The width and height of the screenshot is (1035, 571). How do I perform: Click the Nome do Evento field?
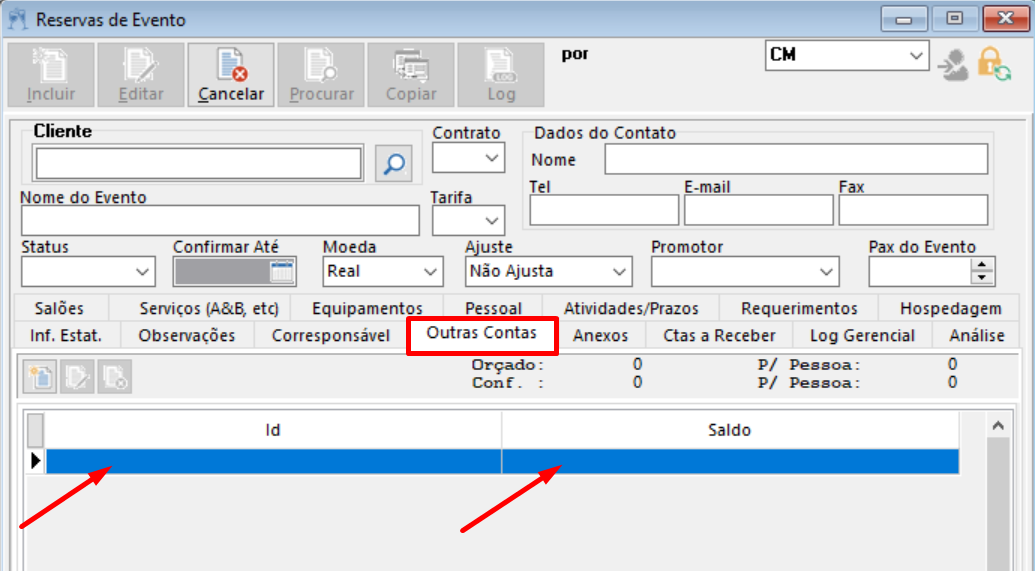pyautogui.click(x=220, y=220)
